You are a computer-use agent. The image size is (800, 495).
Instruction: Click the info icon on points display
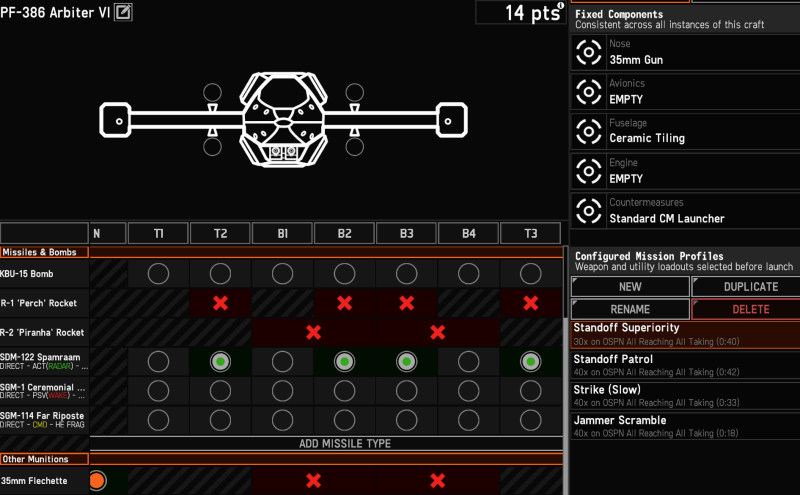pos(561,6)
